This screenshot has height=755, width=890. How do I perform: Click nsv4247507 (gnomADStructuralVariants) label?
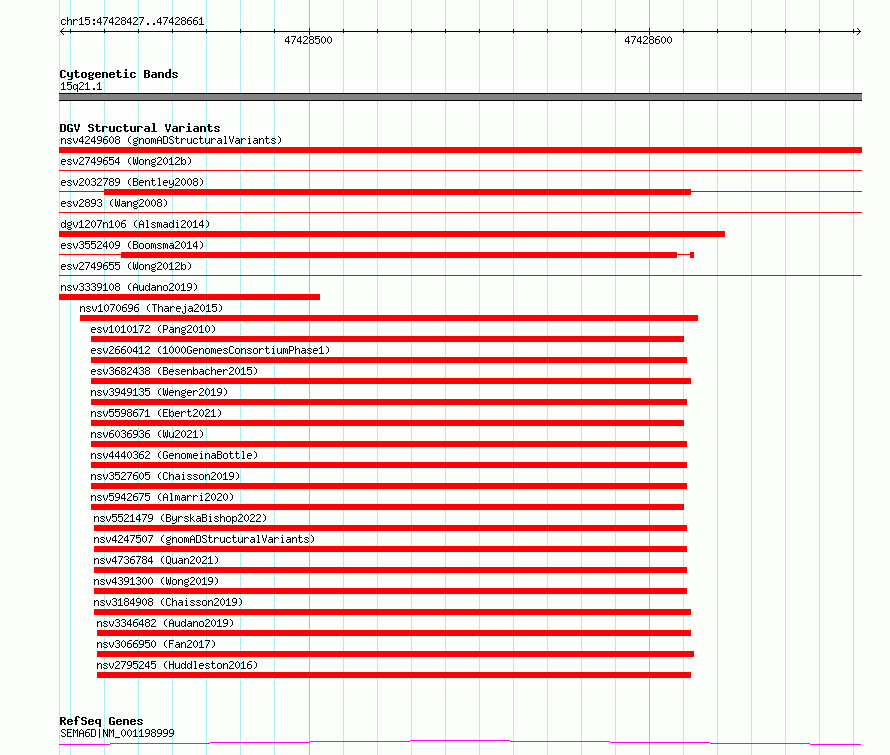tap(204, 539)
